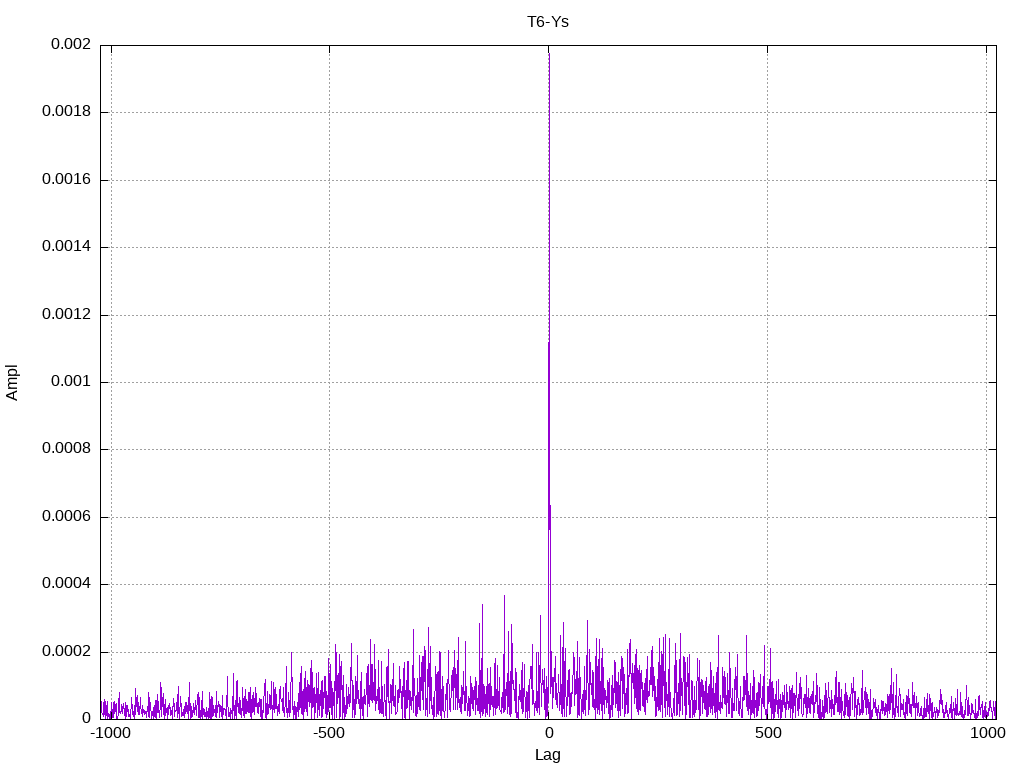Click the 0 tick label on y-axis
This screenshot has height=768, width=1024.
coord(86,719)
